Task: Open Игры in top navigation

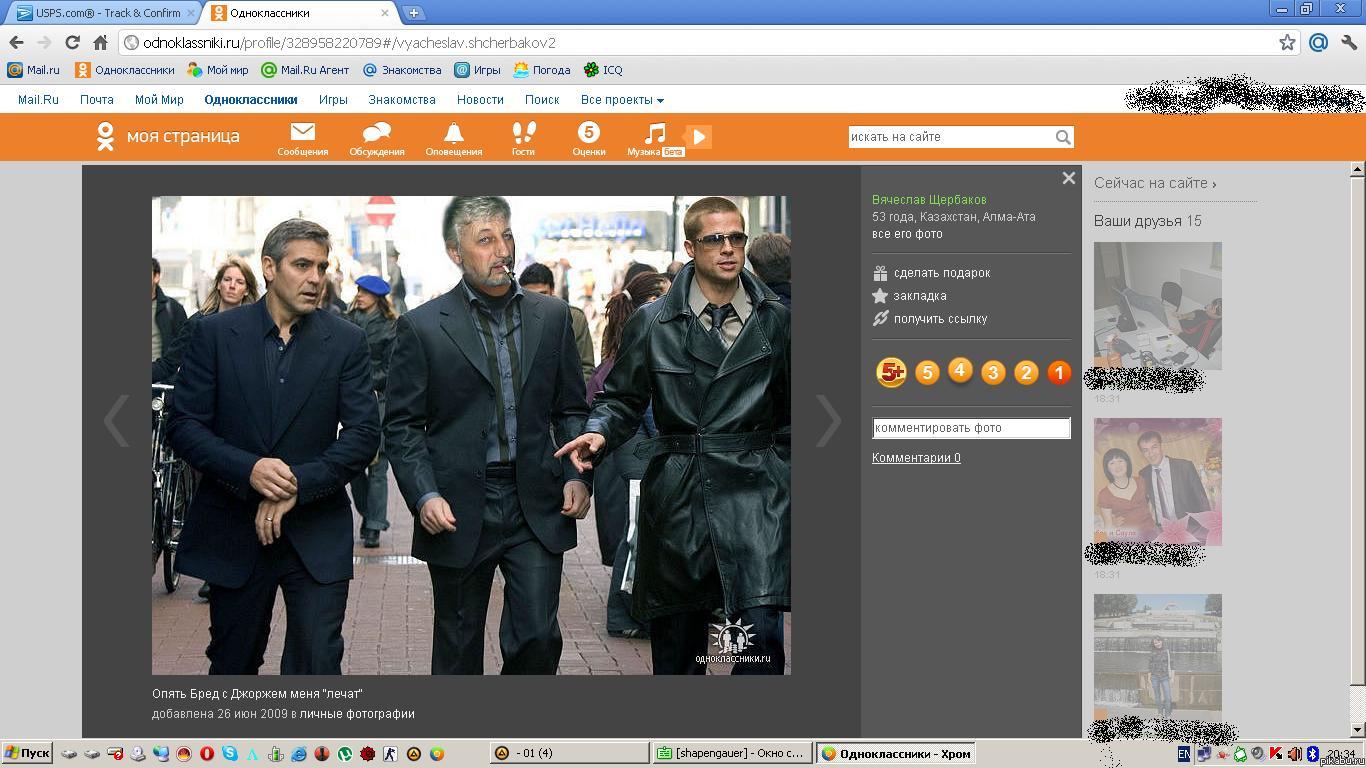Action: [333, 100]
